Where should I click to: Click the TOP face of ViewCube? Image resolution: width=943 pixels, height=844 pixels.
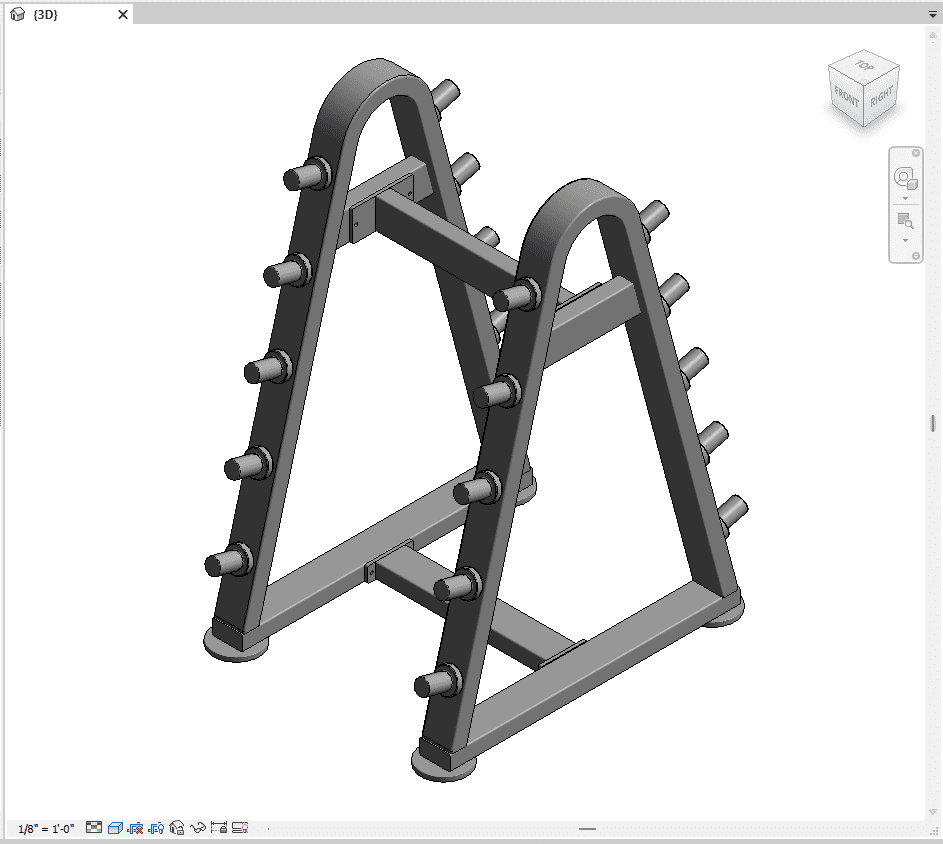tap(862, 66)
